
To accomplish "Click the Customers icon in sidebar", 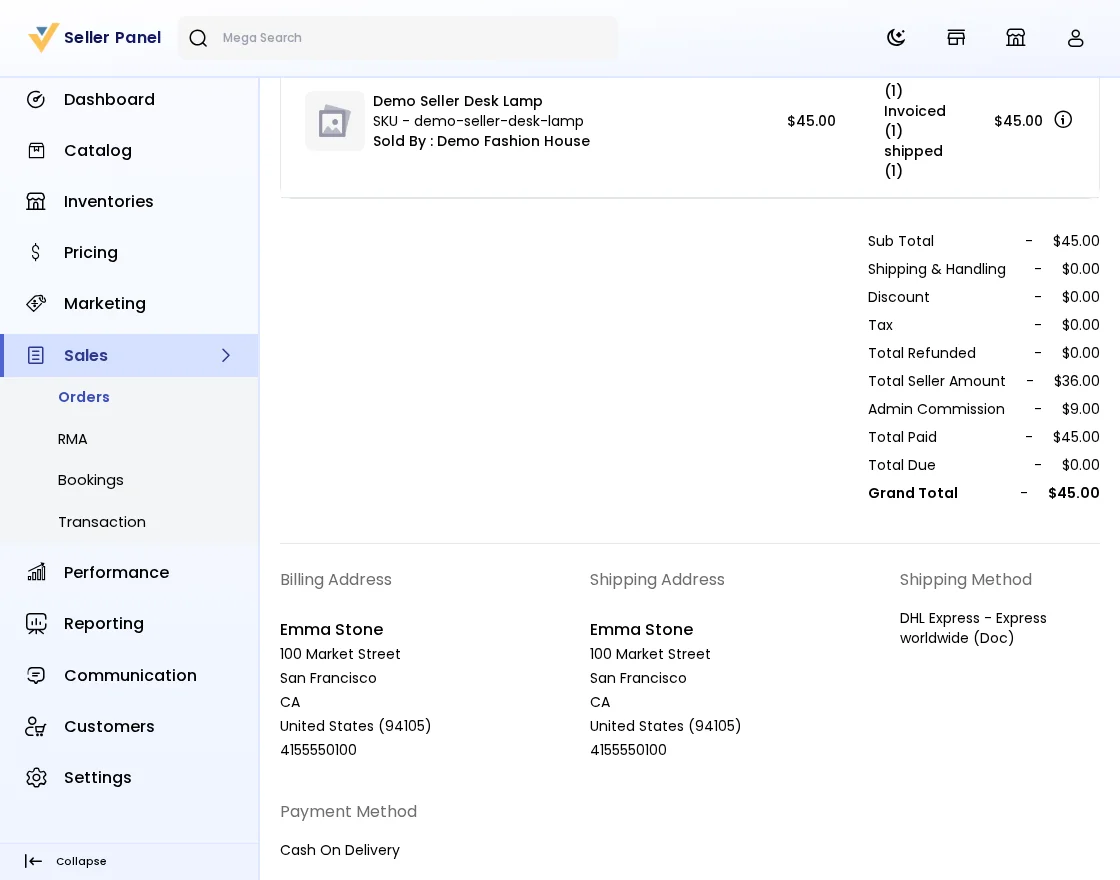I will pyautogui.click(x=36, y=726).
